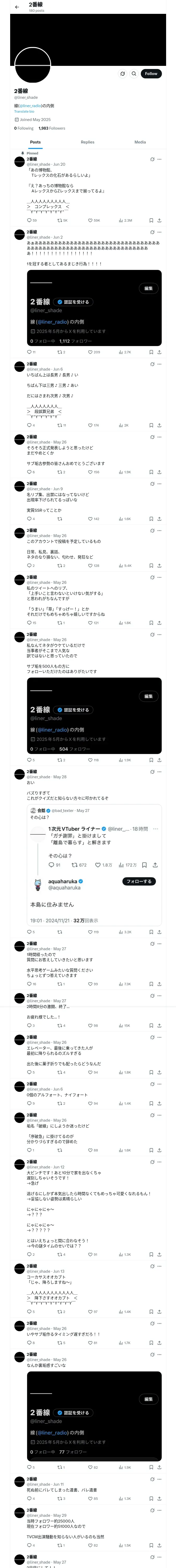Switch to the Media tab
The image size is (176, 1568).
point(139,142)
